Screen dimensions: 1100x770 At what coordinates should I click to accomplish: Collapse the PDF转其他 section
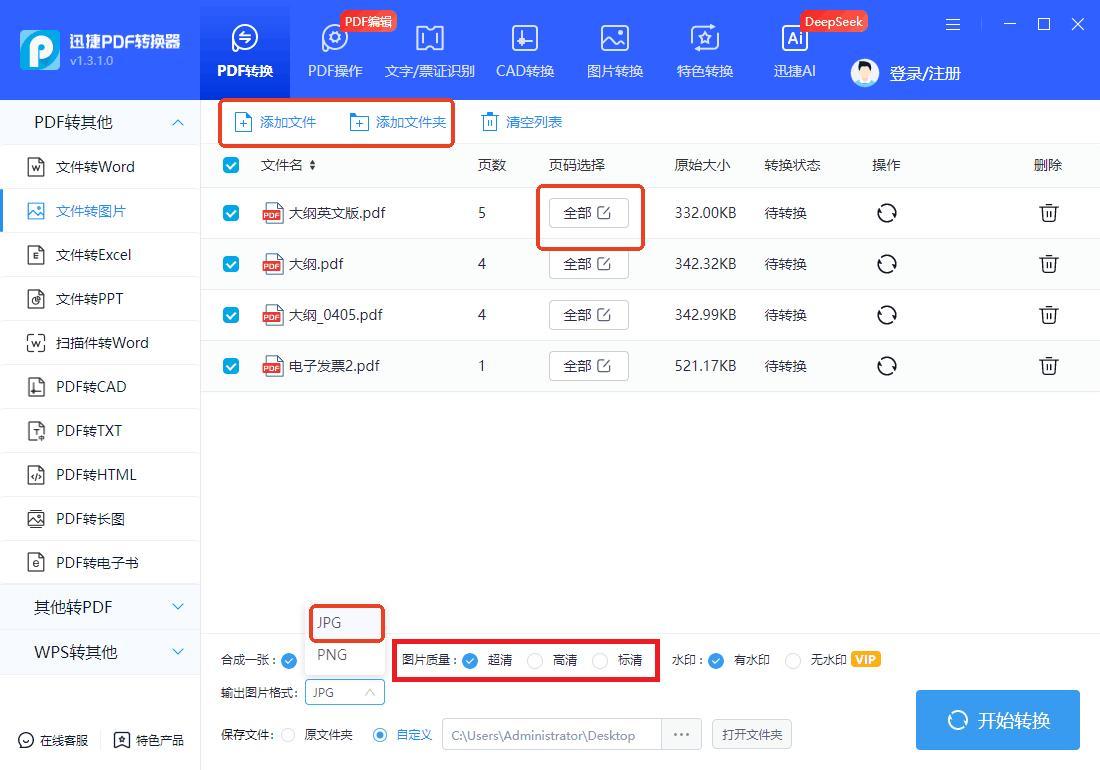click(x=177, y=122)
